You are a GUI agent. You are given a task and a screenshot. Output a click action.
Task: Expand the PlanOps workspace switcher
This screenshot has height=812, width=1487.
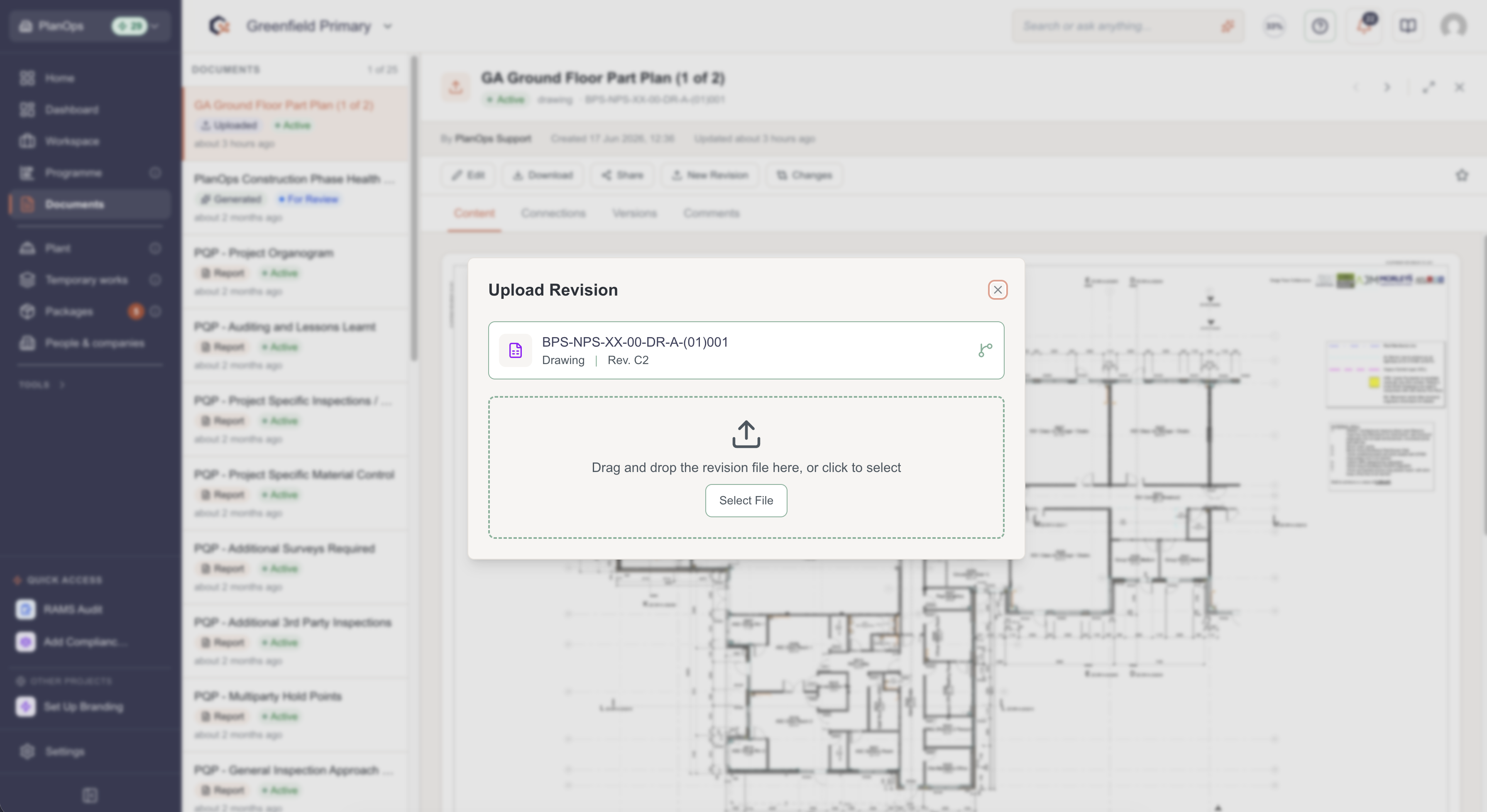[90, 26]
